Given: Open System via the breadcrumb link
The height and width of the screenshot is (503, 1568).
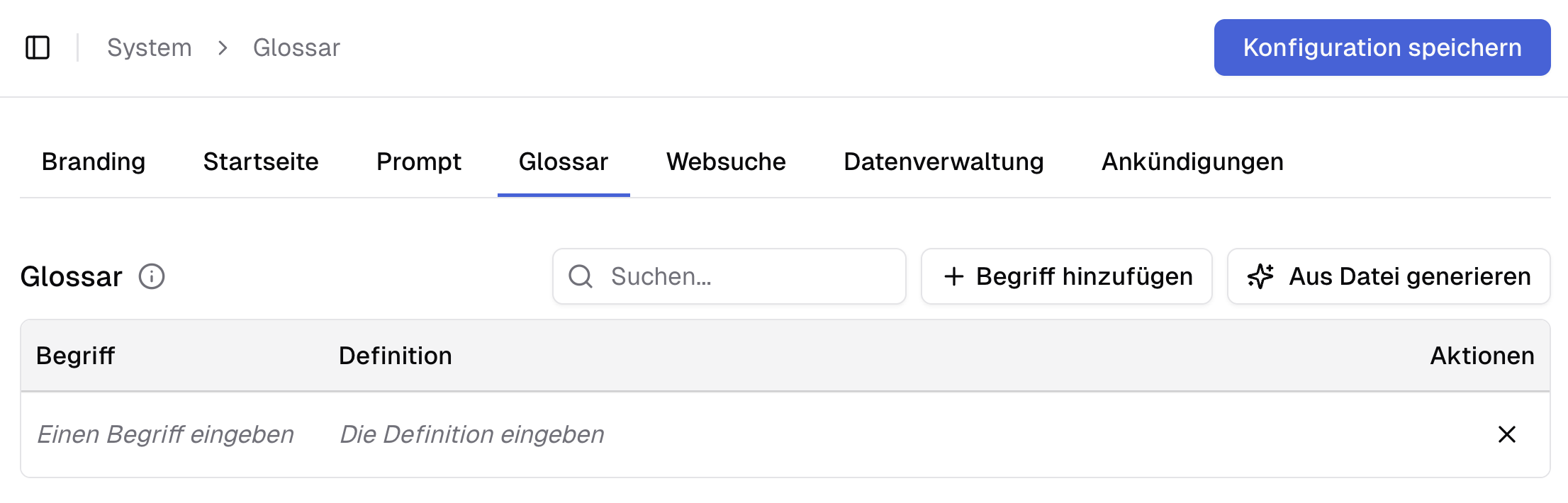Looking at the screenshot, I should click(x=149, y=47).
